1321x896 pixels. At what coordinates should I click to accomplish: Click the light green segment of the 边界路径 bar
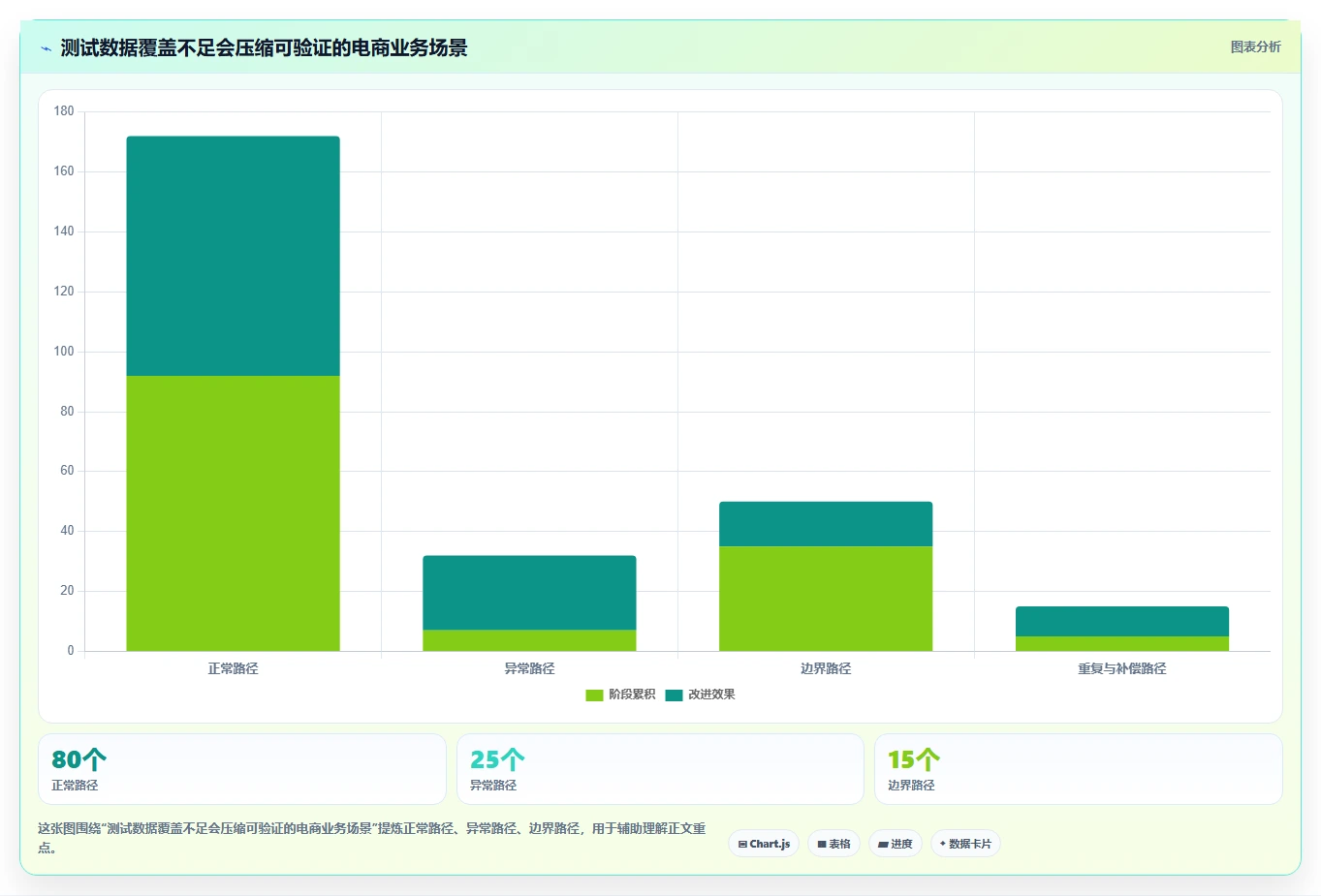pos(826,599)
